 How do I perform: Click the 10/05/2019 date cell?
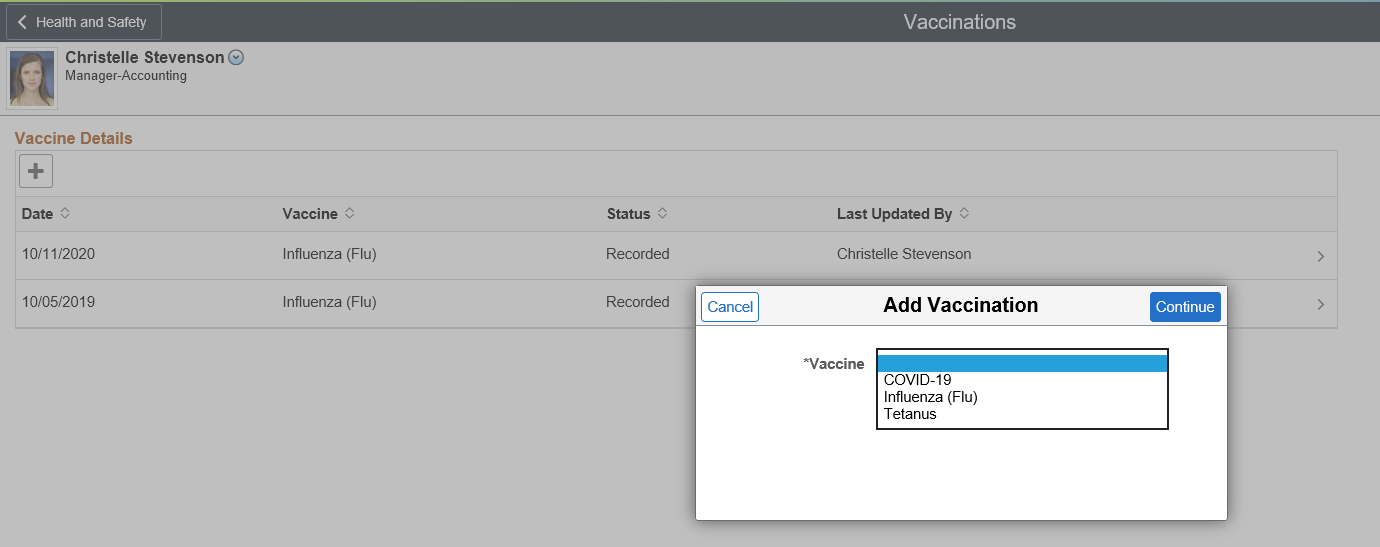point(58,302)
